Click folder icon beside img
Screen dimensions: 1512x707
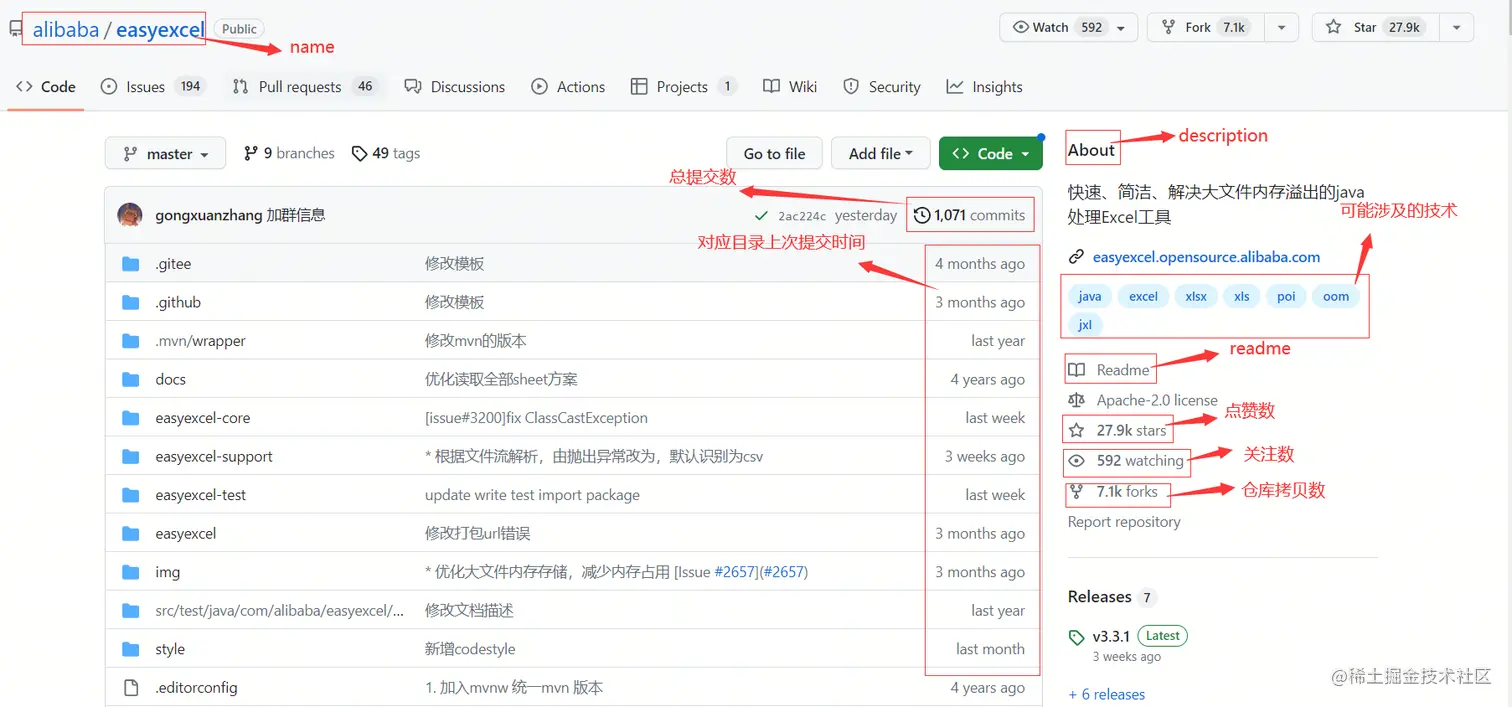click(130, 572)
